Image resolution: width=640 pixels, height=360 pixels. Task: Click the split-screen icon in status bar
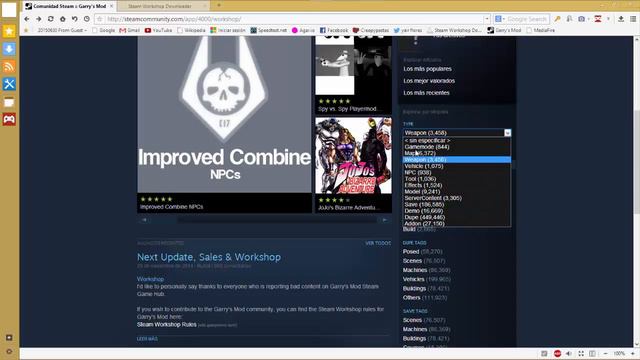point(592,353)
